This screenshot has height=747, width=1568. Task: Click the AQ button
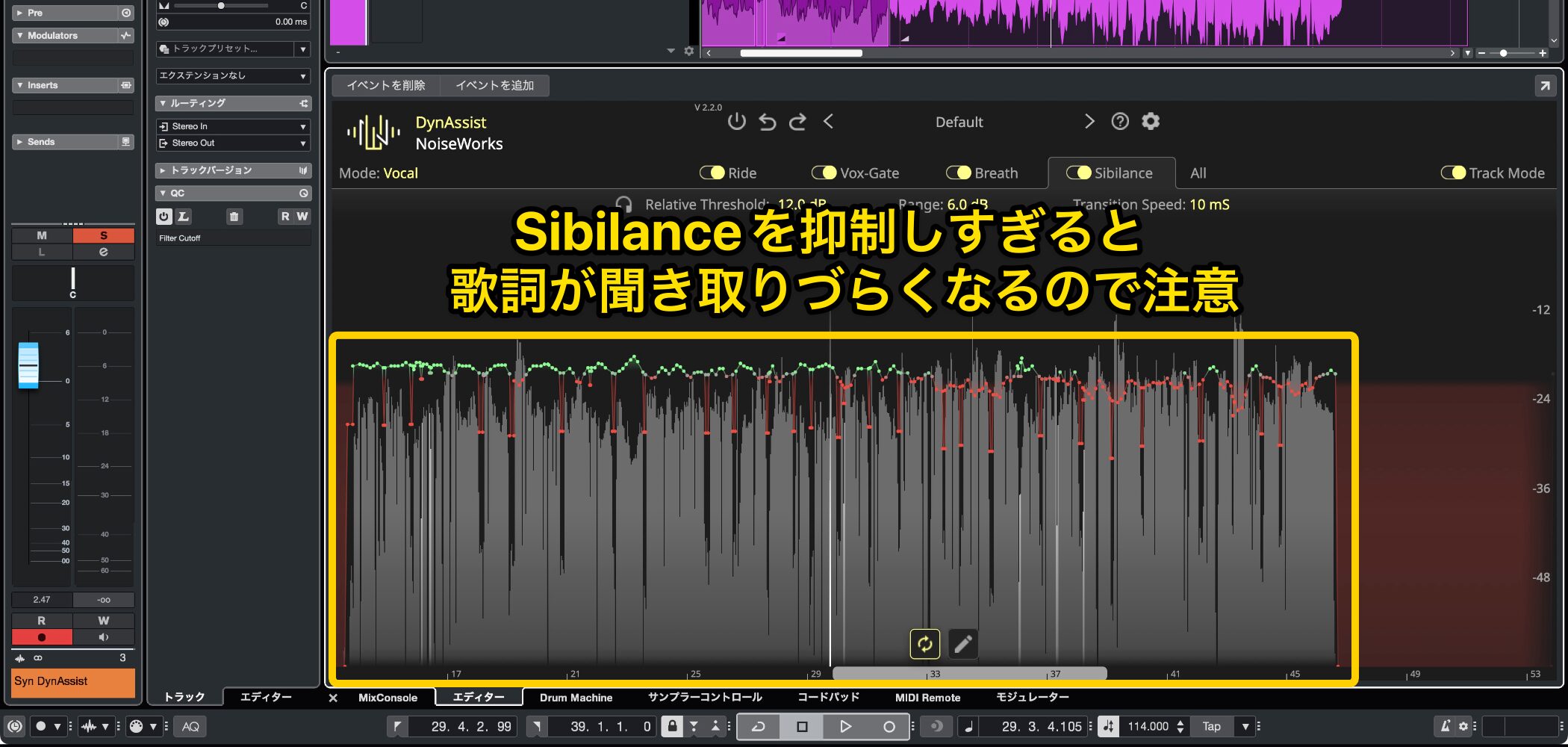pyautogui.click(x=190, y=726)
